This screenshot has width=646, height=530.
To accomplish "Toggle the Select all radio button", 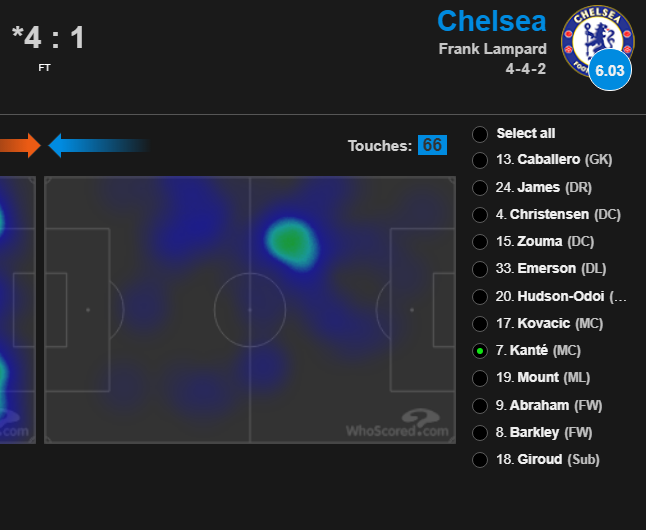I will tap(480, 134).
